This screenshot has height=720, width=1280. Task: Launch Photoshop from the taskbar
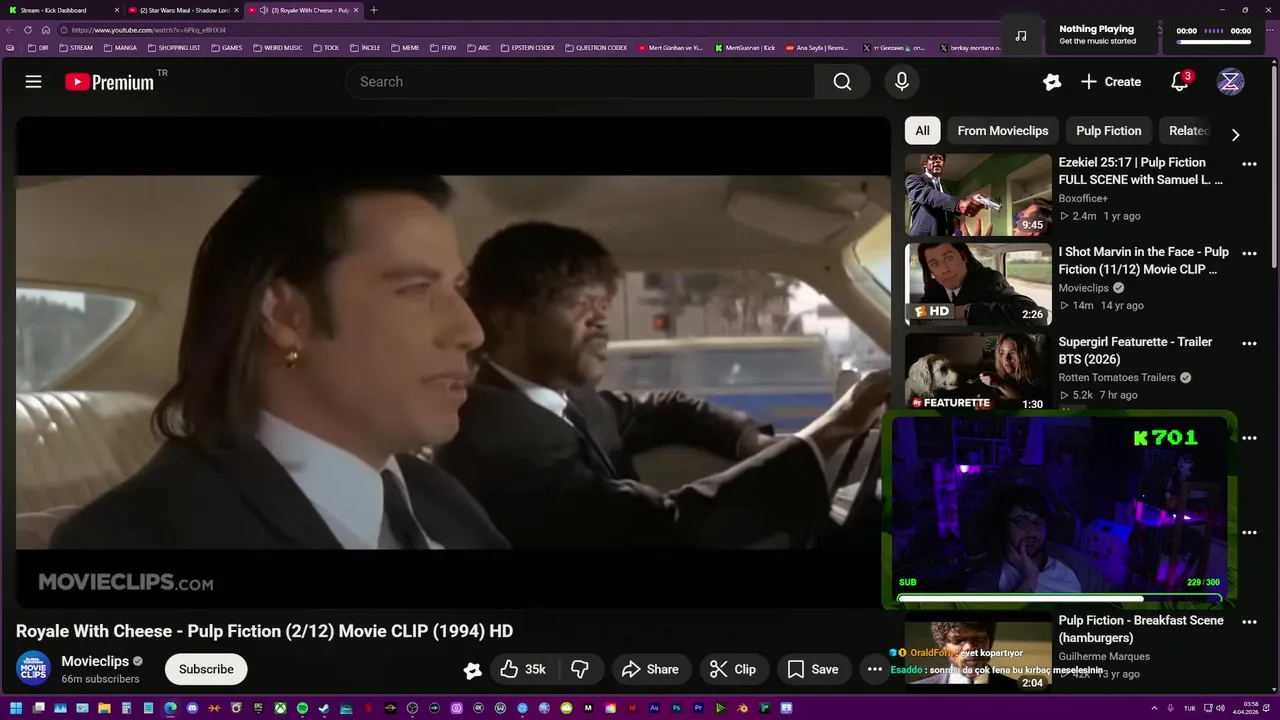[x=676, y=708]
